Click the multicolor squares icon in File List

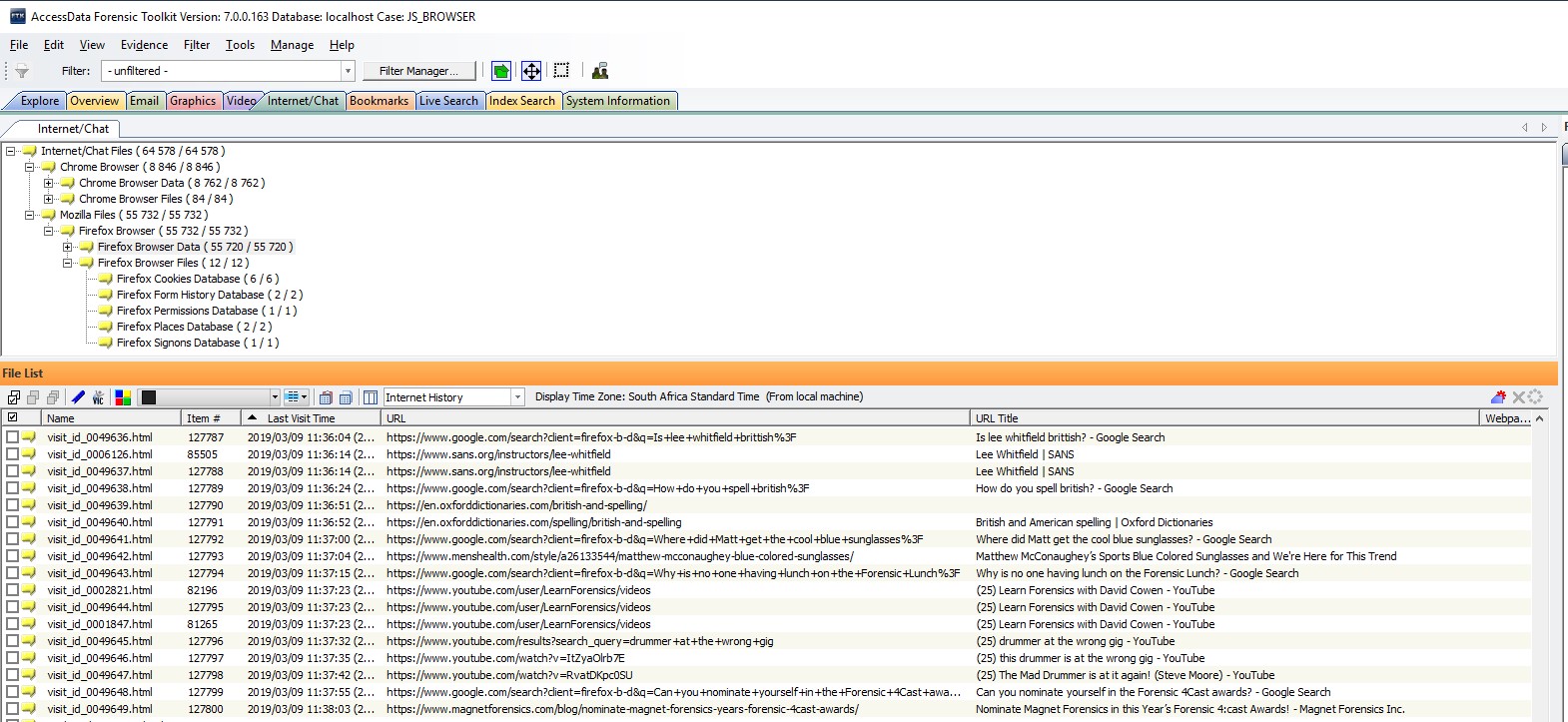click(x=123, y=397)
